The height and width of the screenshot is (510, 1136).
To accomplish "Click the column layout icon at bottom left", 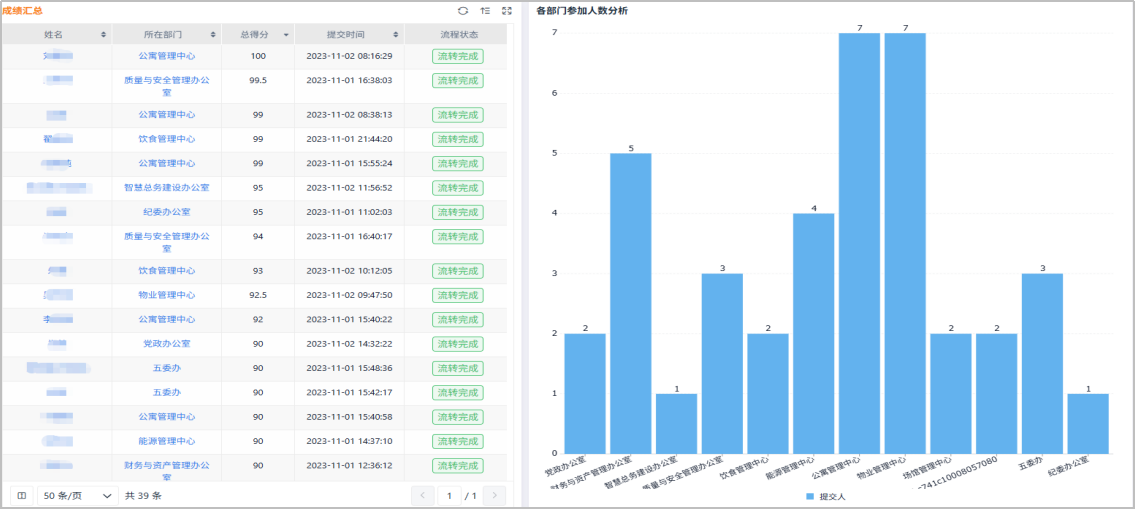I will [21, 495].
